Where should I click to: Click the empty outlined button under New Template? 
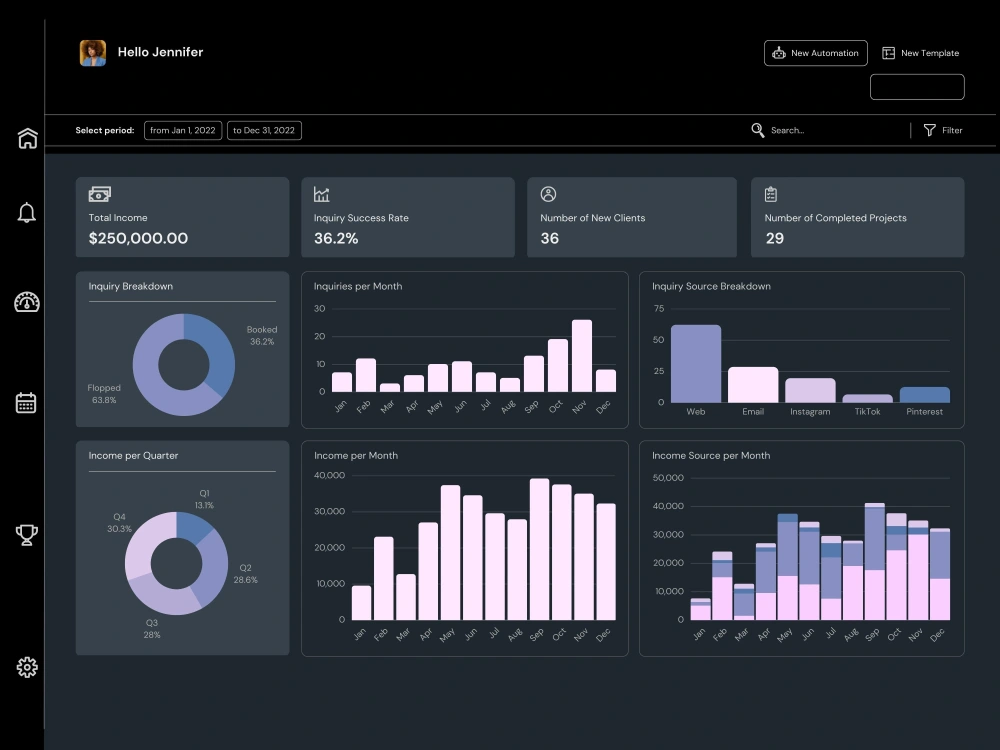[917, 87]
